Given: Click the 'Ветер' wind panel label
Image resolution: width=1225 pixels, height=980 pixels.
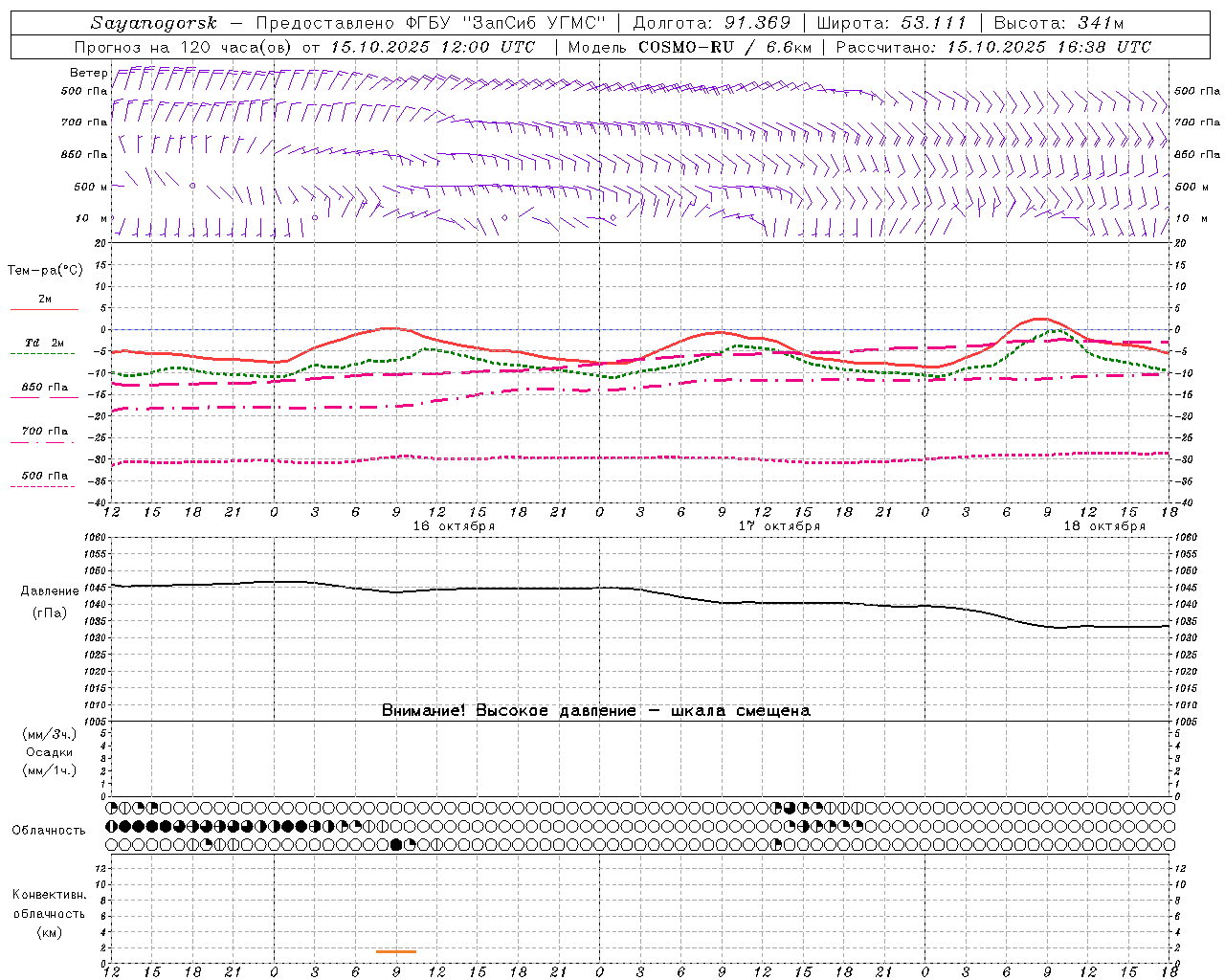Looking at the screenshot, I should (x=88, y=73).
